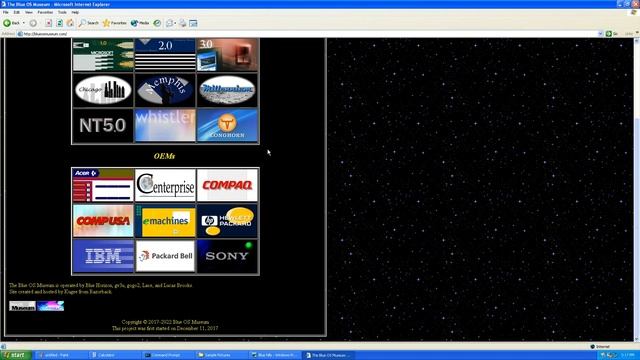Click the white Museum badge button
640x360 pixels.
coord(22,306)
